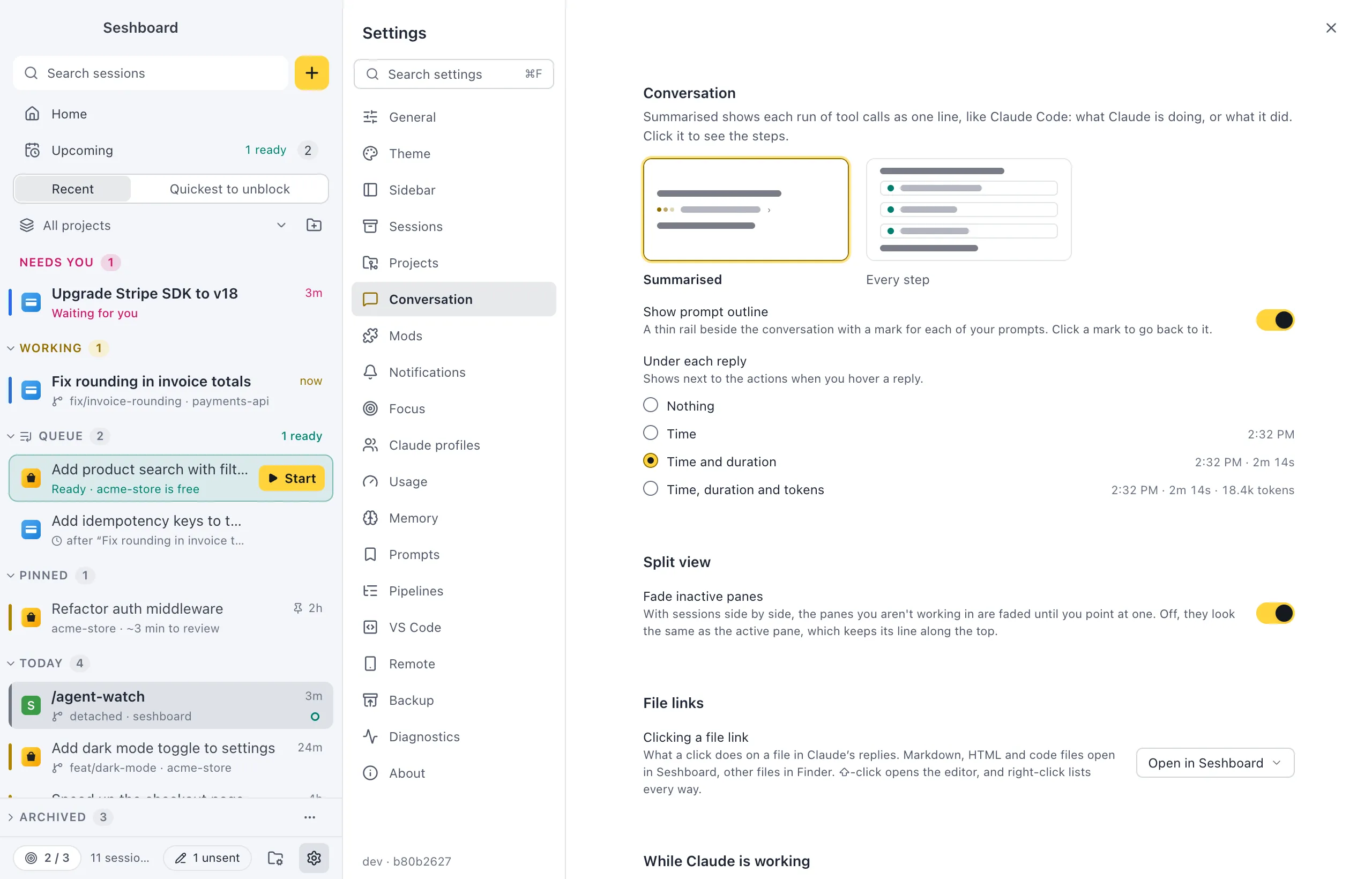
Task: Expand the All projects dropdown chevron
Action: 281,225
